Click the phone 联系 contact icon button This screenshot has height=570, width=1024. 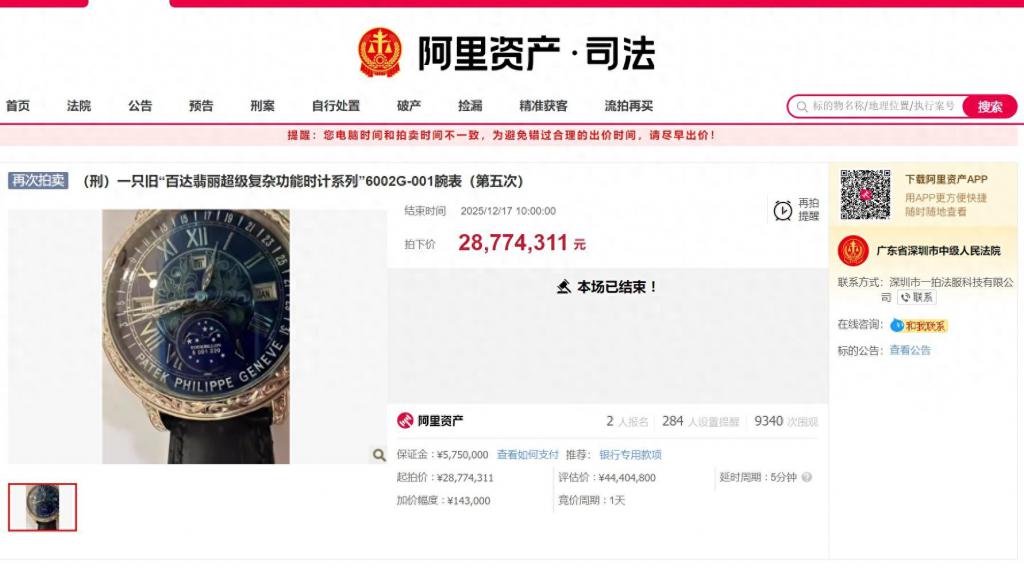916,298
